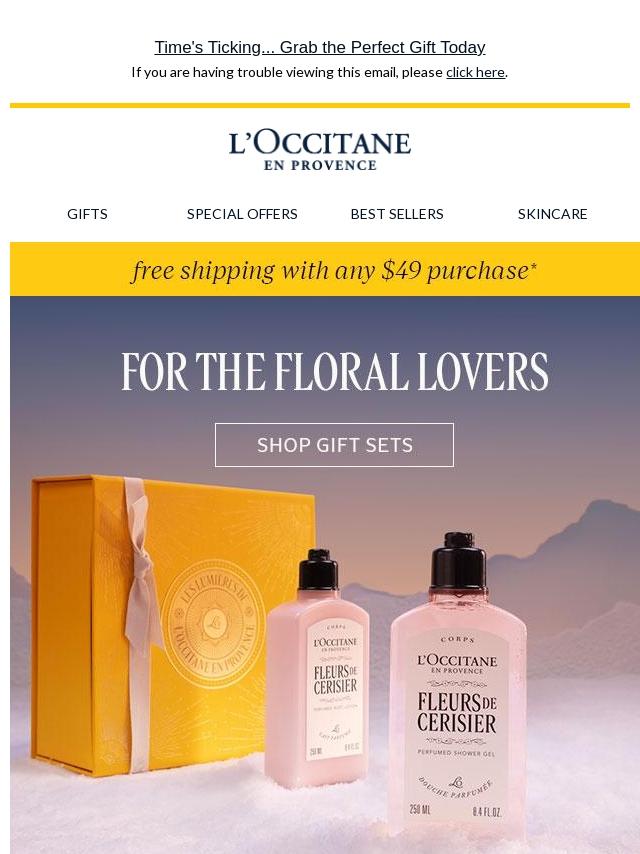This screenshot has height=854, width=640.
Task: Select BEST SELLERS in the navigation bar
Action: point(397,214)
